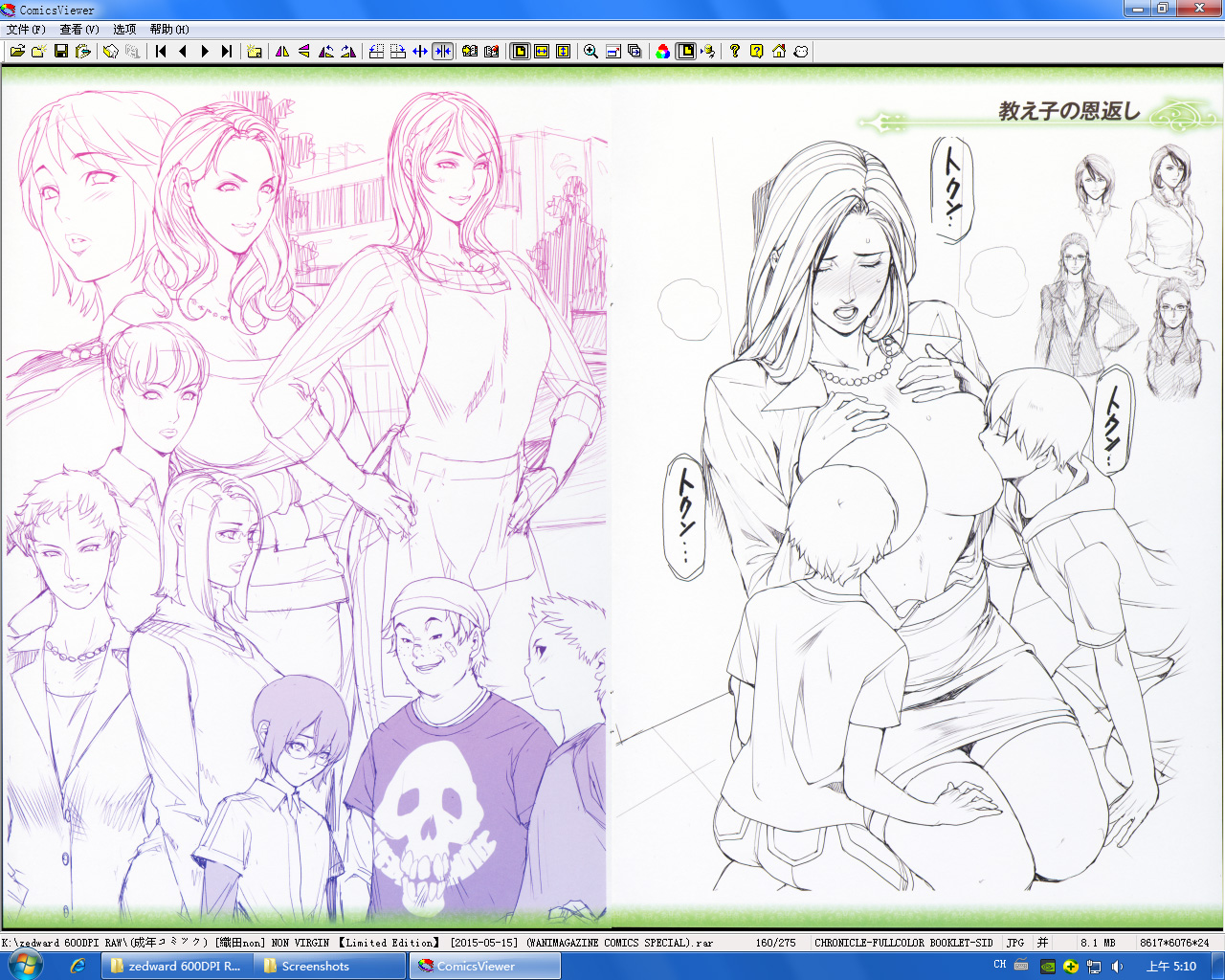Expand the 帮助(H) menu
Screen dimensions: 1225x980
[169, 30]
